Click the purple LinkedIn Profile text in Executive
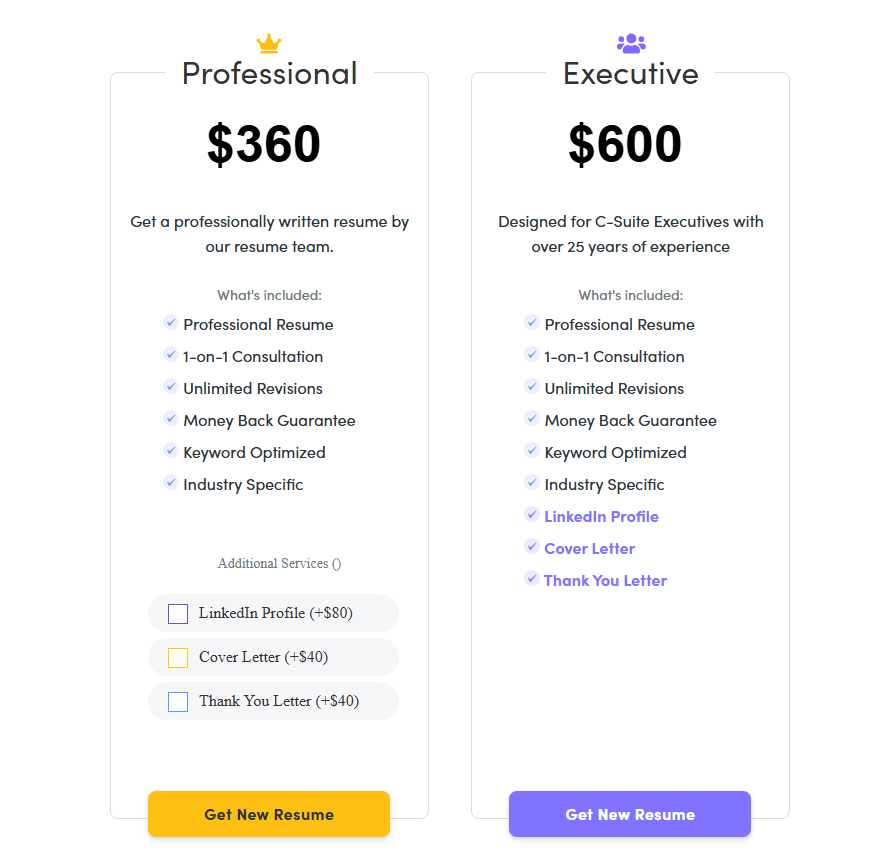Screen dimensions: 893x868 pos(601,517)
